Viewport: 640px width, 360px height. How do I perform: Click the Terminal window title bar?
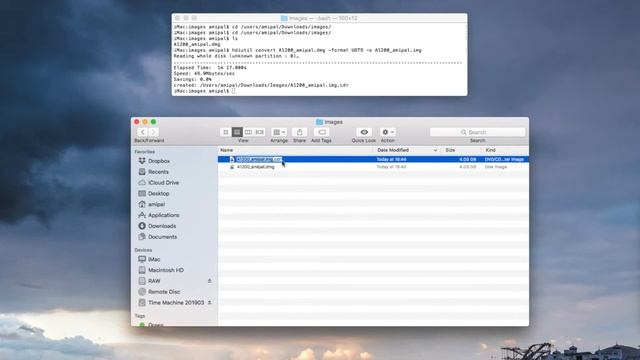(x=320, y=18)
